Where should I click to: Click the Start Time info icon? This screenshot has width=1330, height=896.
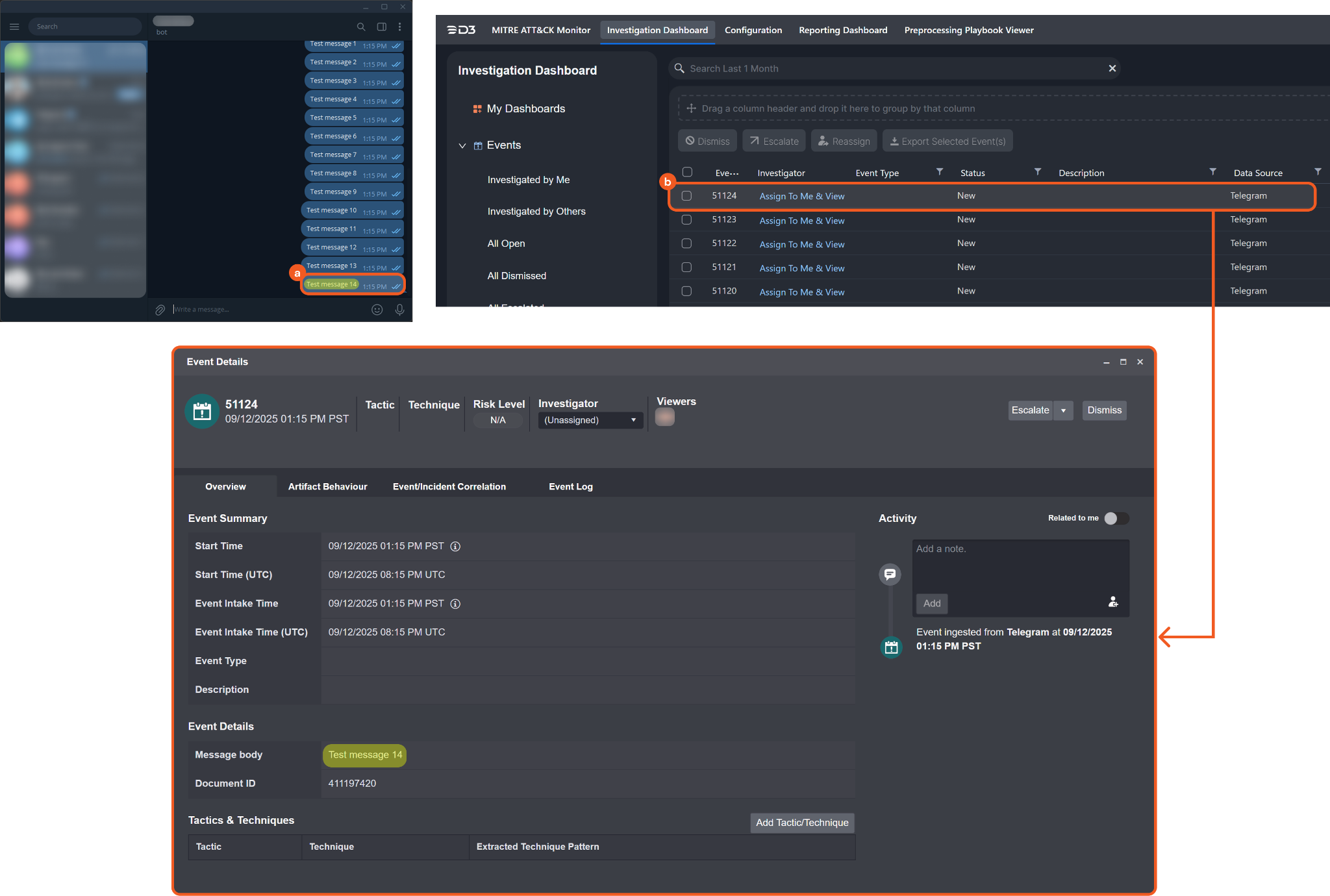(x=455, y=546)
